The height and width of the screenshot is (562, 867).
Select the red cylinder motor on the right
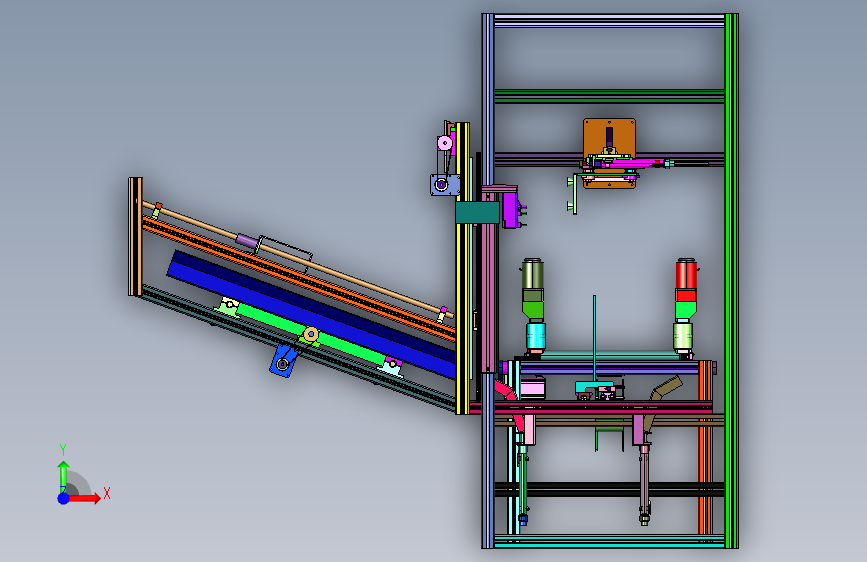[686, 280]
